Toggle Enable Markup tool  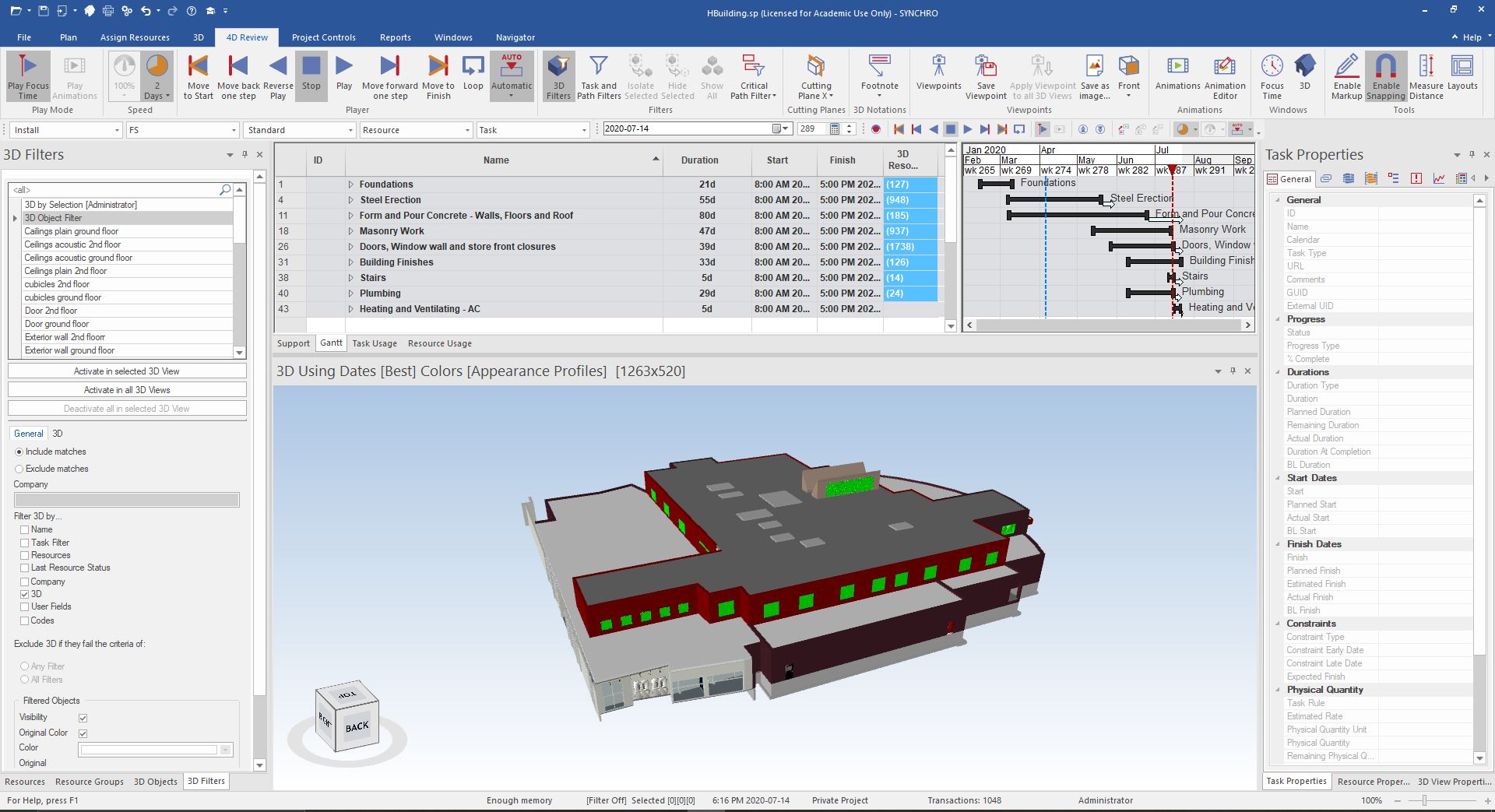tap(1347, 76)
